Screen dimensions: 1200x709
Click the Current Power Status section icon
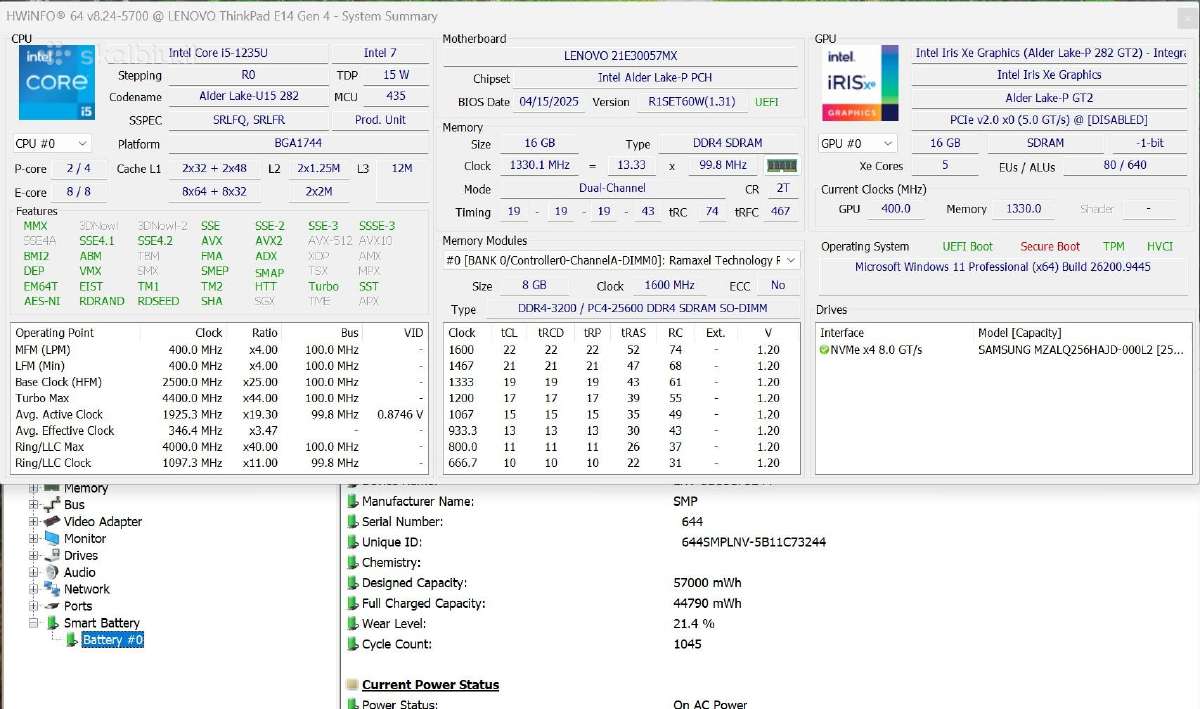pyautogui.click(x=352, y=685)
